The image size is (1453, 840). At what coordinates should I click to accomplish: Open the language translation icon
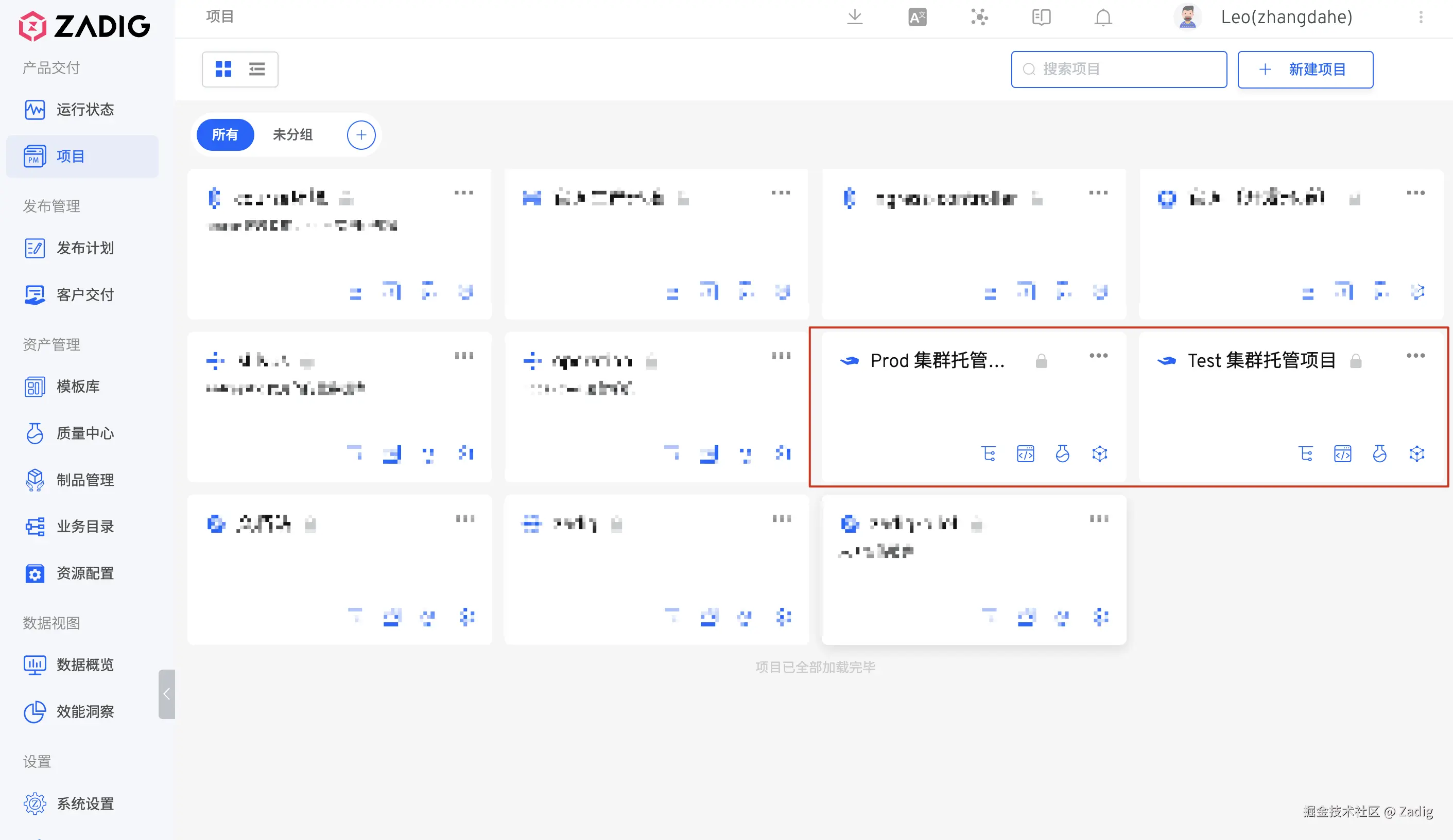click(917, 17)
